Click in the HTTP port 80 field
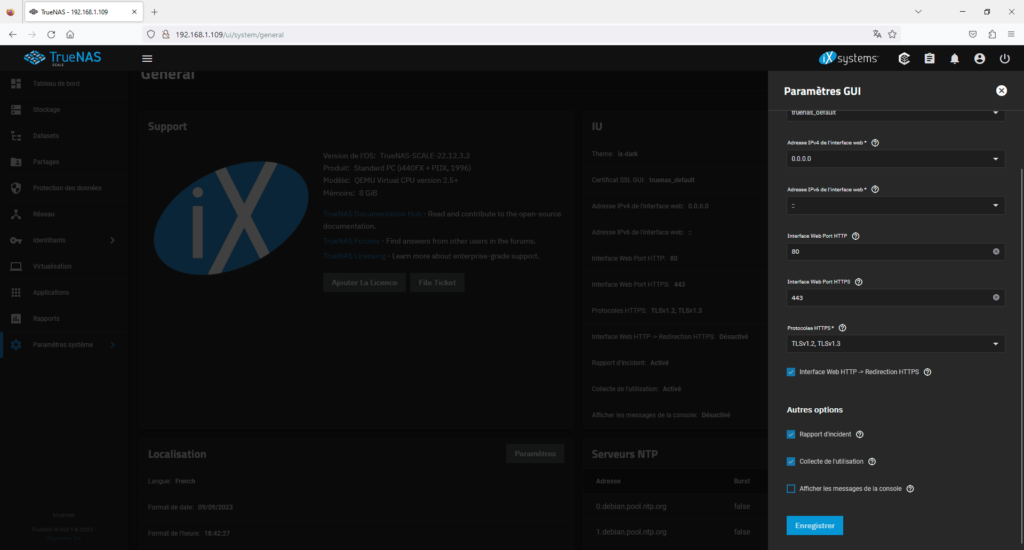The height and width of the screenshot is (550, 1024). tap(885, 252)
